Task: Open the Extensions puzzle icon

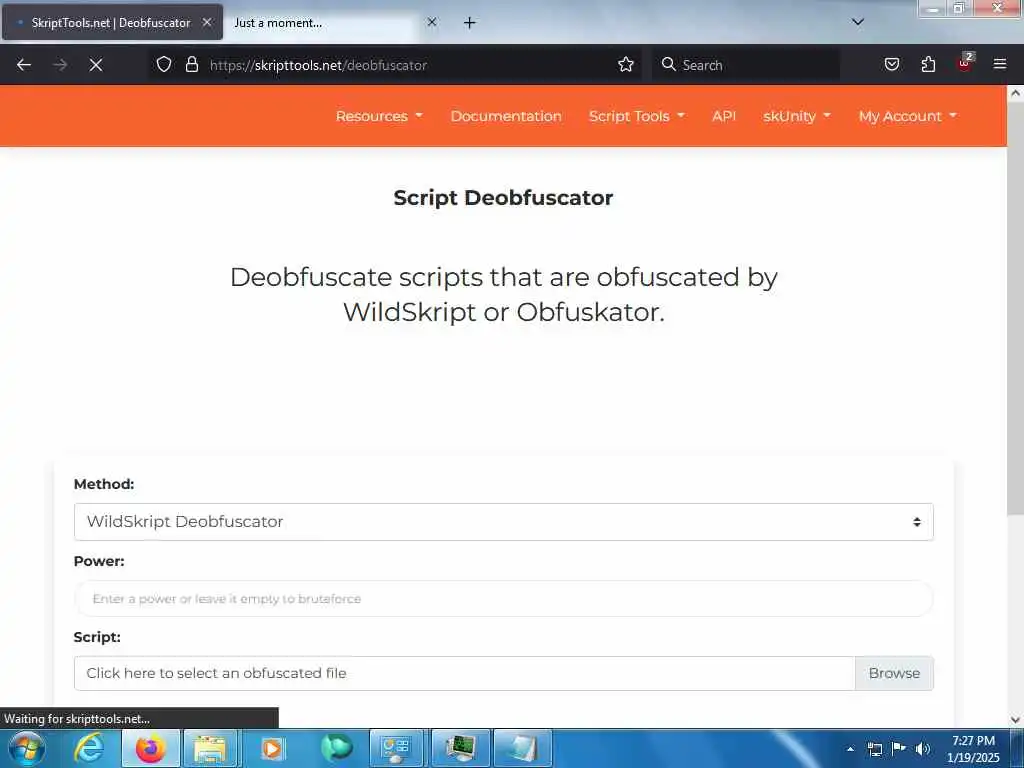Action: (928, 64)
